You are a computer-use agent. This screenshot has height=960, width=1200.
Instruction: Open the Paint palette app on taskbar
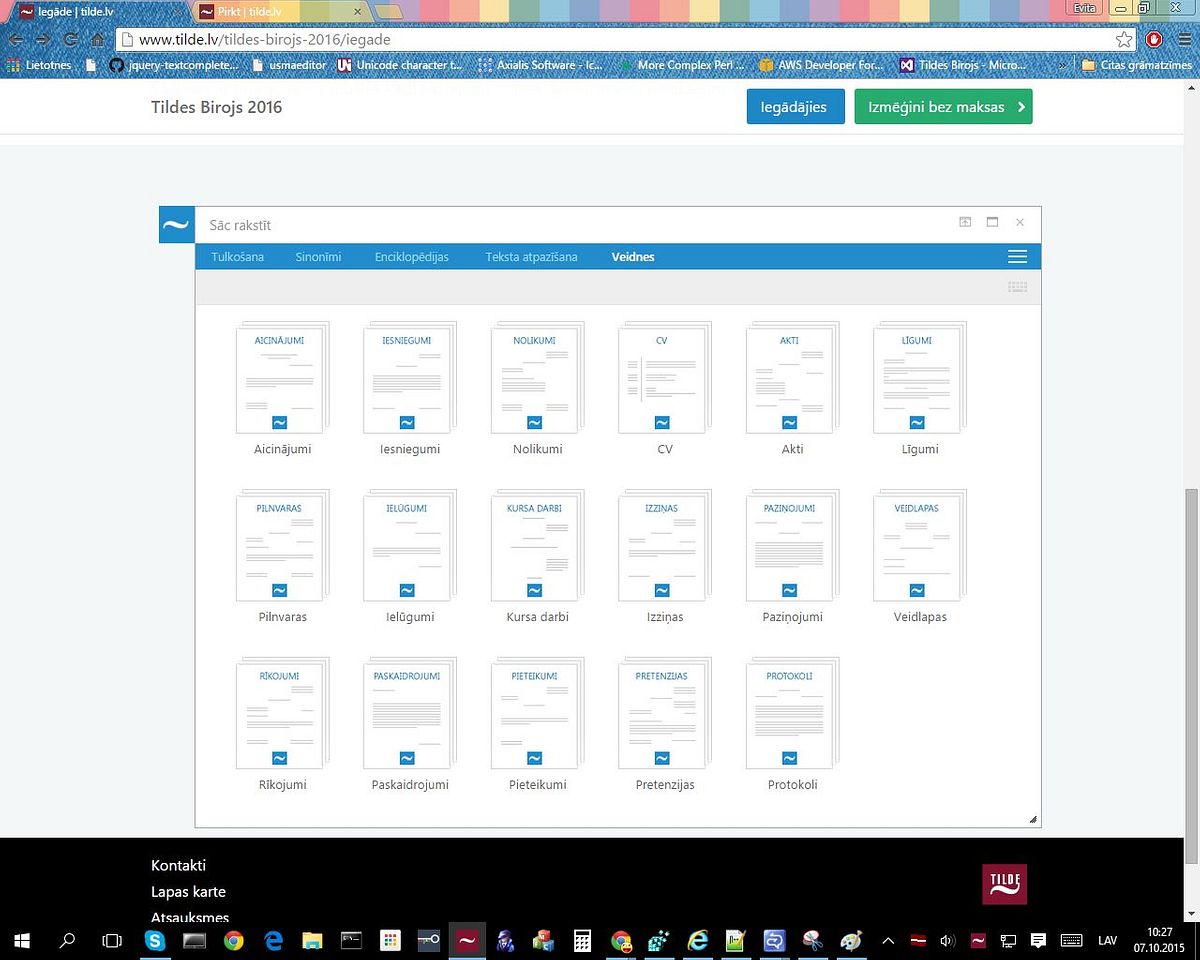click(x=850, y=940)
